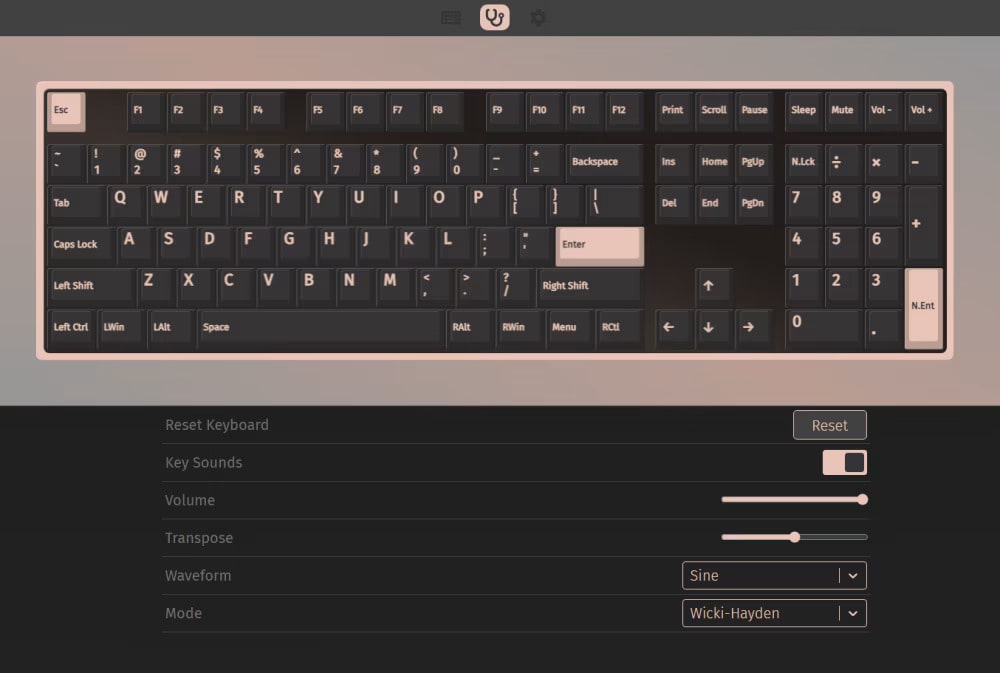
Task: Click the Transpose slider
Action: click(794, 537)
